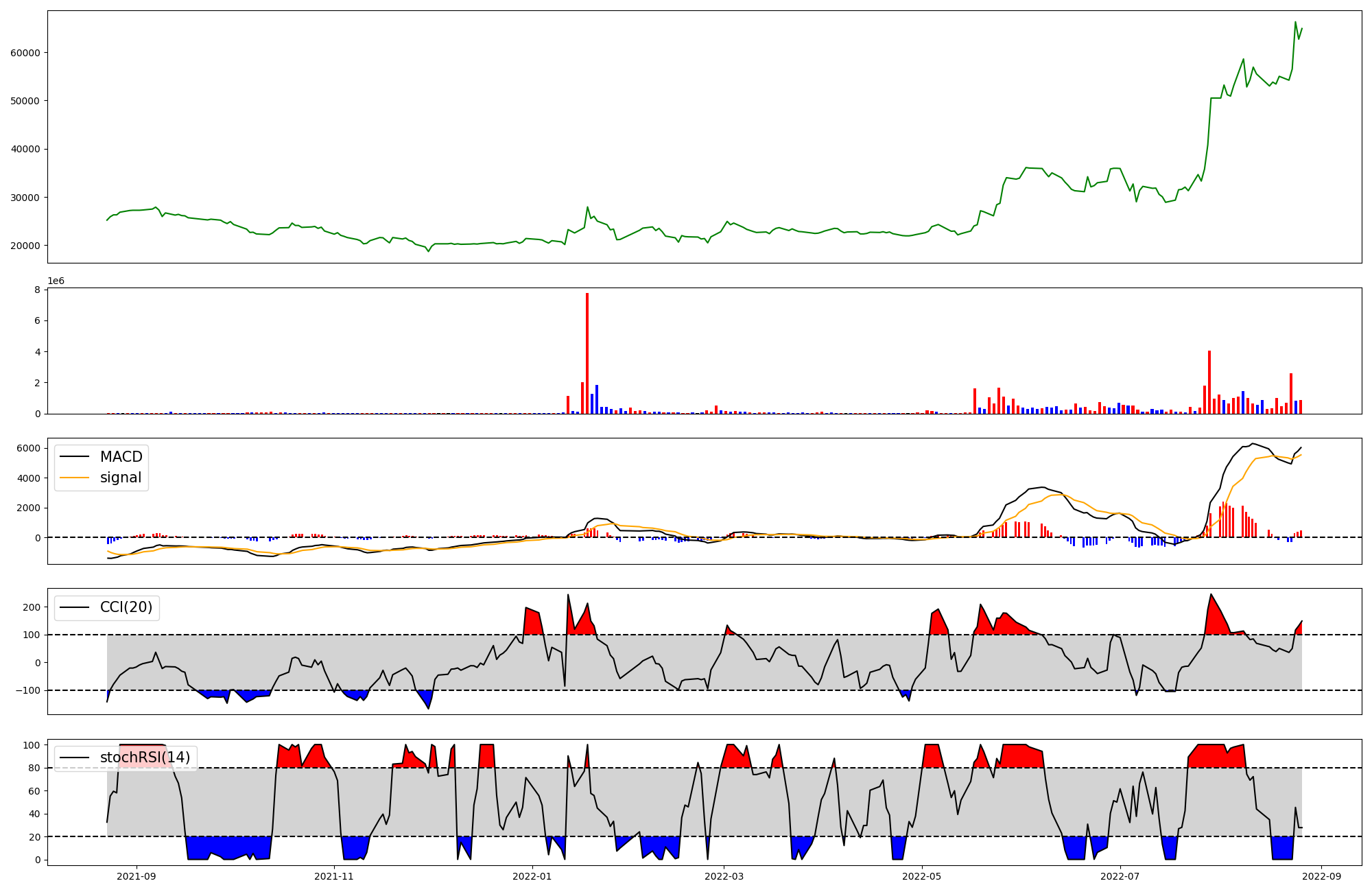Click the 2022-09 date tick label
The height and width of the screenshot is (892, 1372).
(x=1321, y=876)
